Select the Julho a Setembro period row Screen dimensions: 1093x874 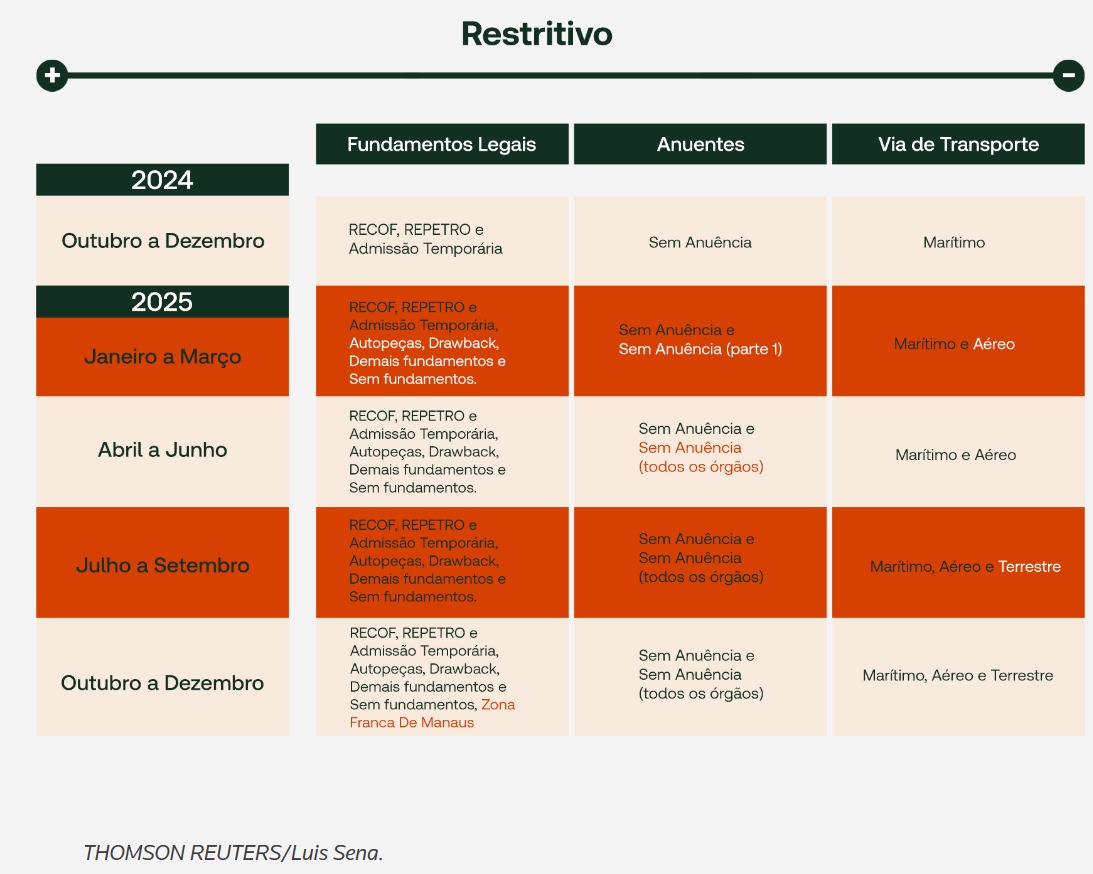162,565
